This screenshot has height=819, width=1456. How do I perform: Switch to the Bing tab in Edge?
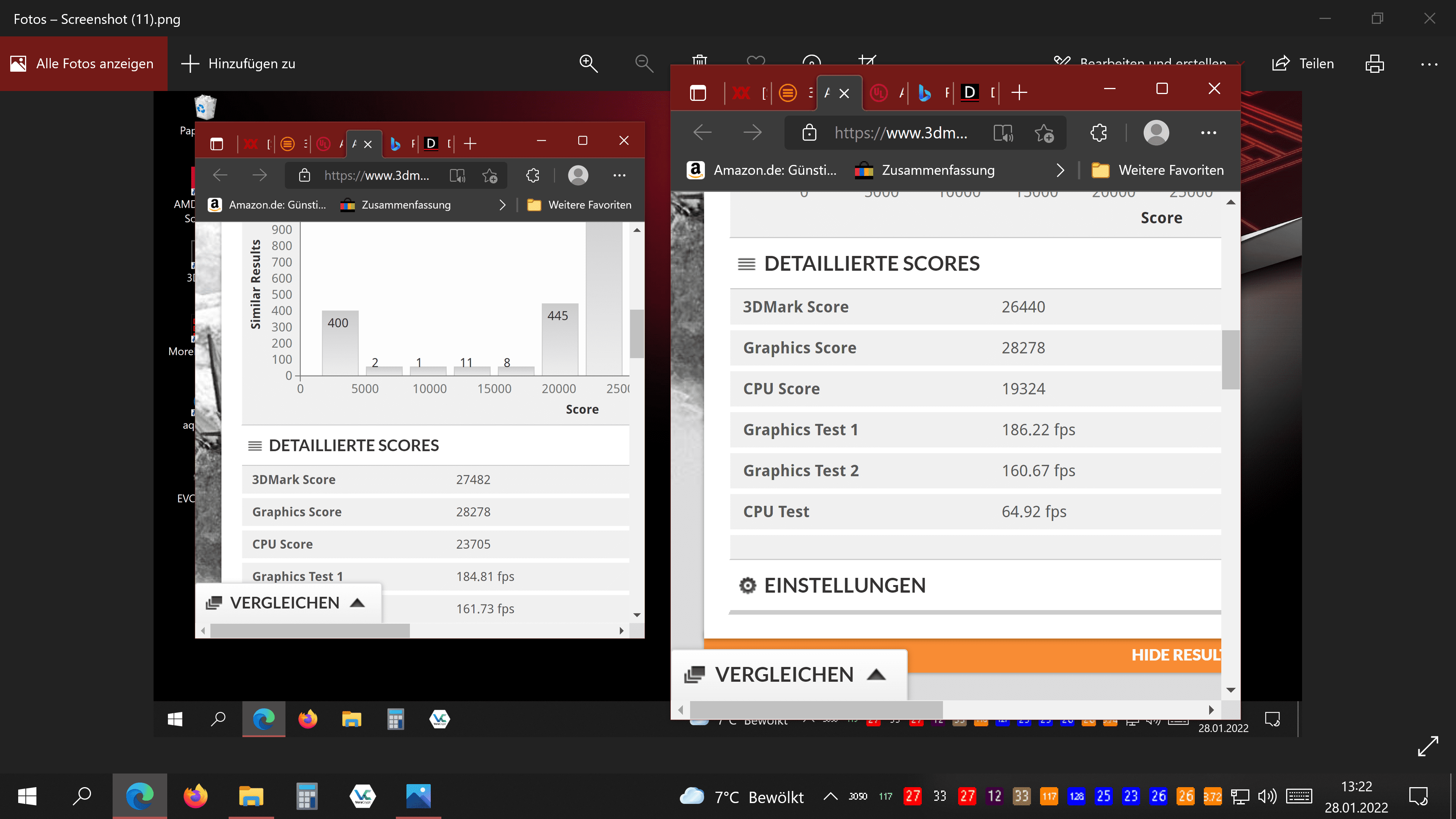[x=924, y=93]
